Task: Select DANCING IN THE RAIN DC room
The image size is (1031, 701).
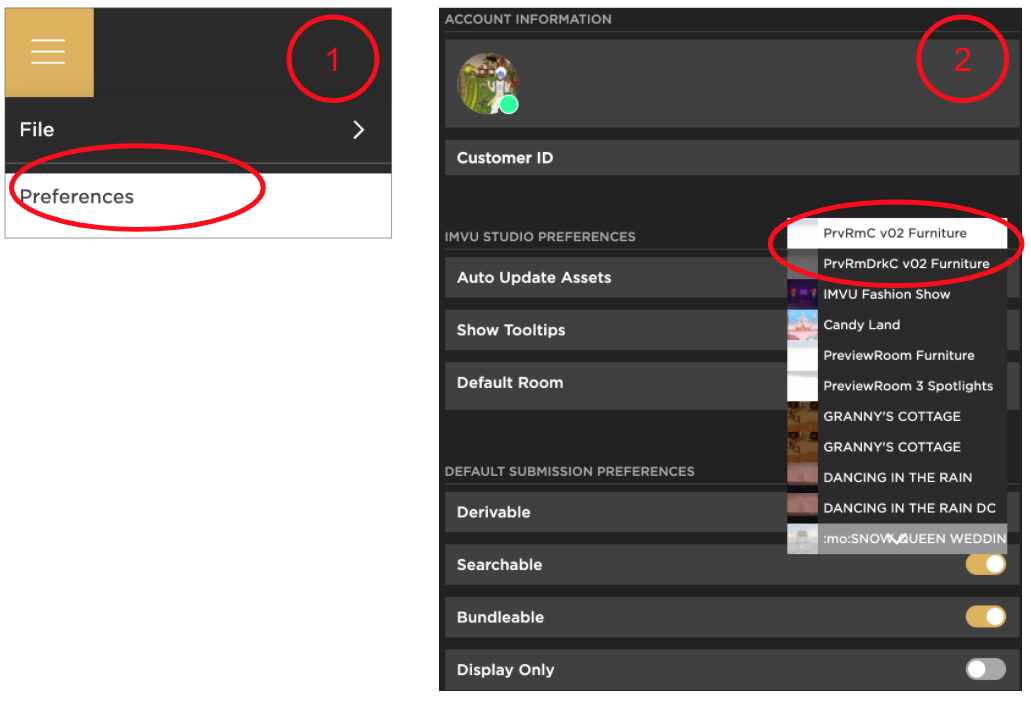Action: click(x=897, y=508)
